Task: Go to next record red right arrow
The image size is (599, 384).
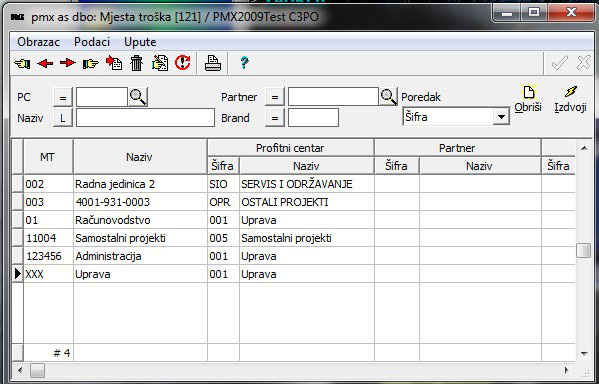Action: point(68,63)
